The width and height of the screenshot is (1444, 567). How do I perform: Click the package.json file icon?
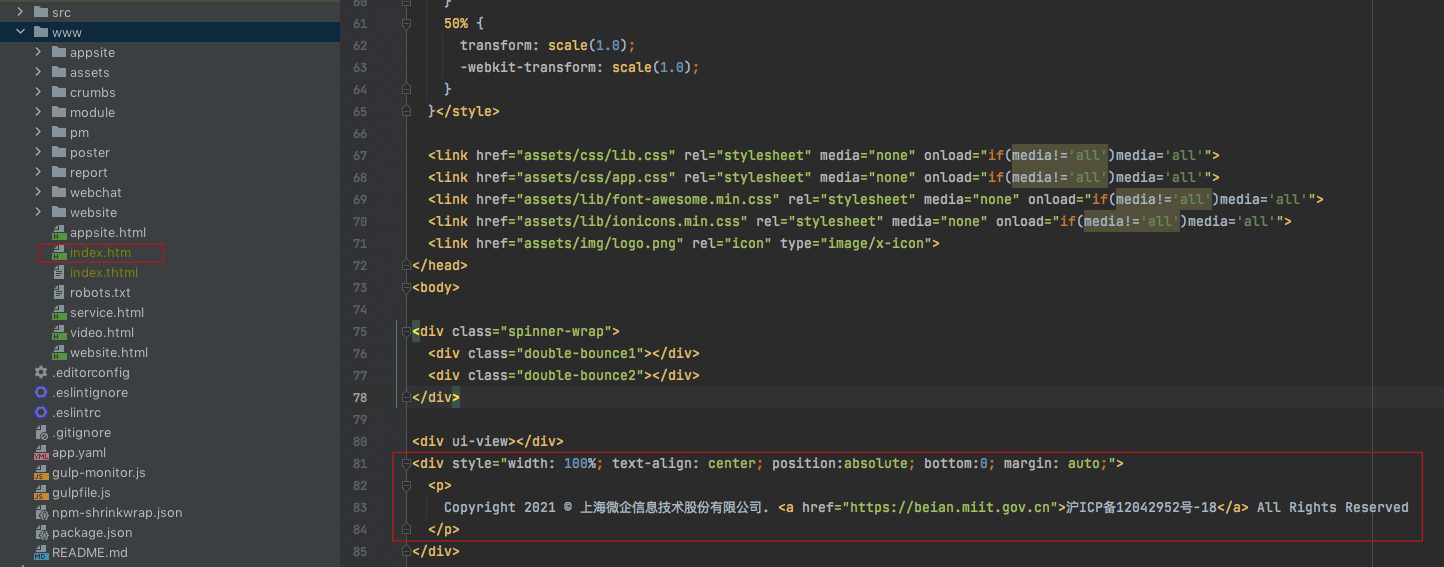(41, 532)
